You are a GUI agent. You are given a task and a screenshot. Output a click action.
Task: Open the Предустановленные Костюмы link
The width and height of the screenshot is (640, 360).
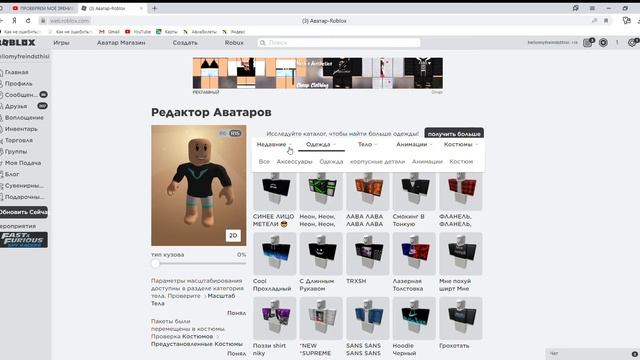click(x=197, y=344)
